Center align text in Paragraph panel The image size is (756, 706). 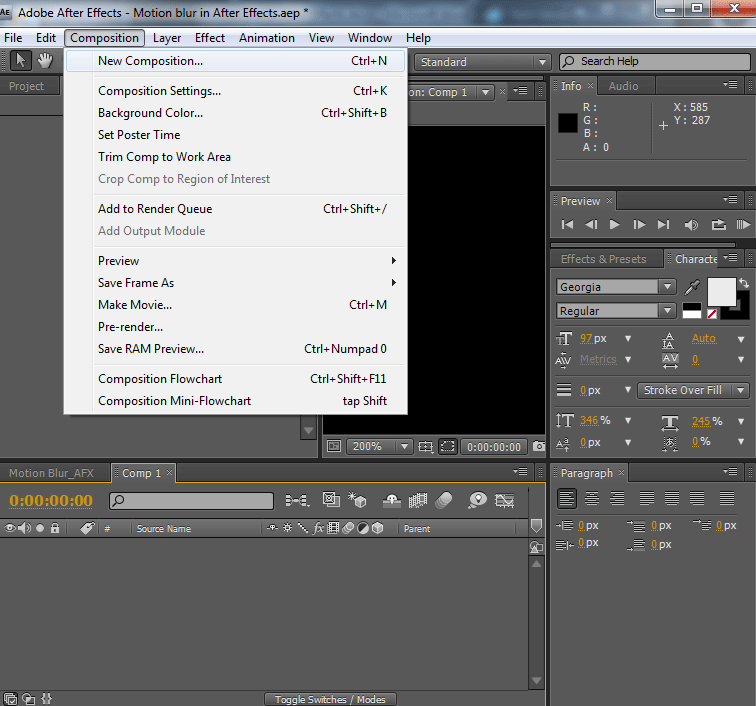(592, 498)
